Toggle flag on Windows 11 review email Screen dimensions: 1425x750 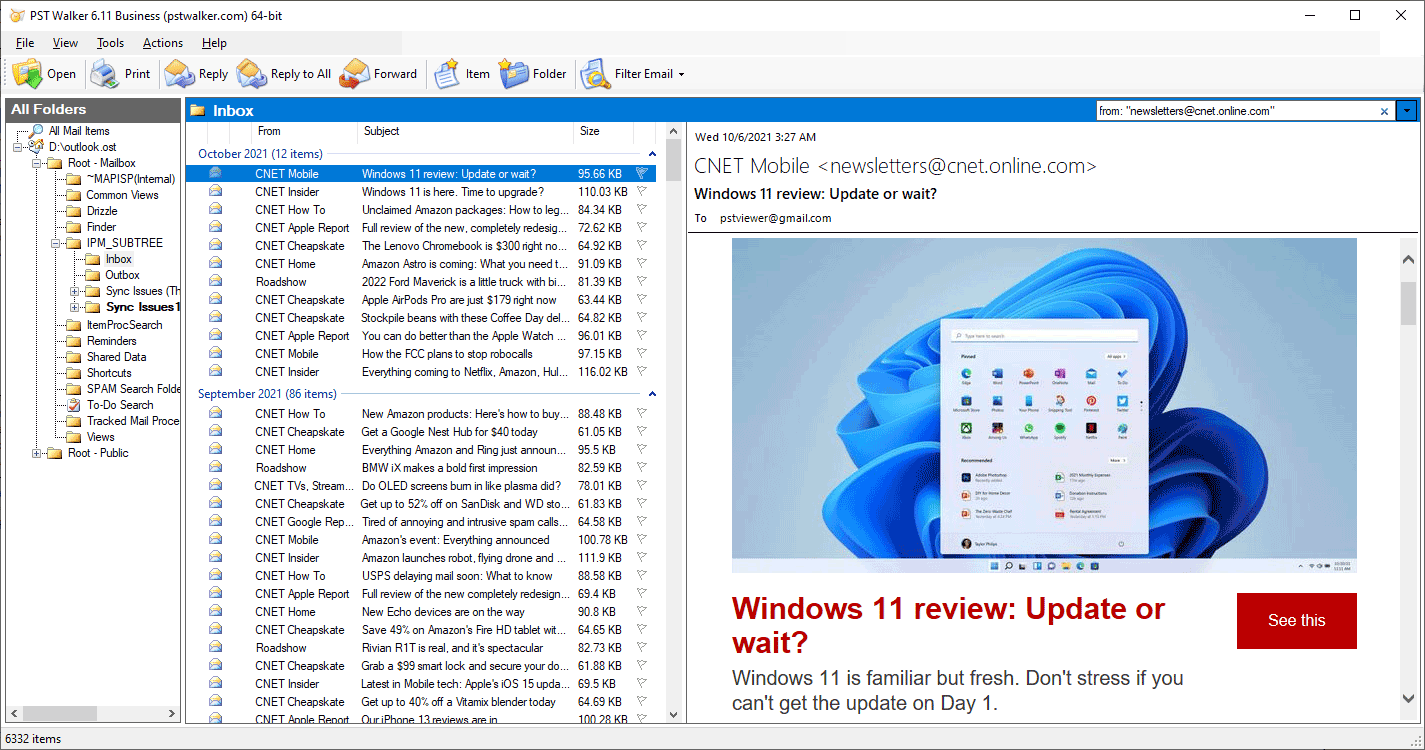[x=642, y=174]
